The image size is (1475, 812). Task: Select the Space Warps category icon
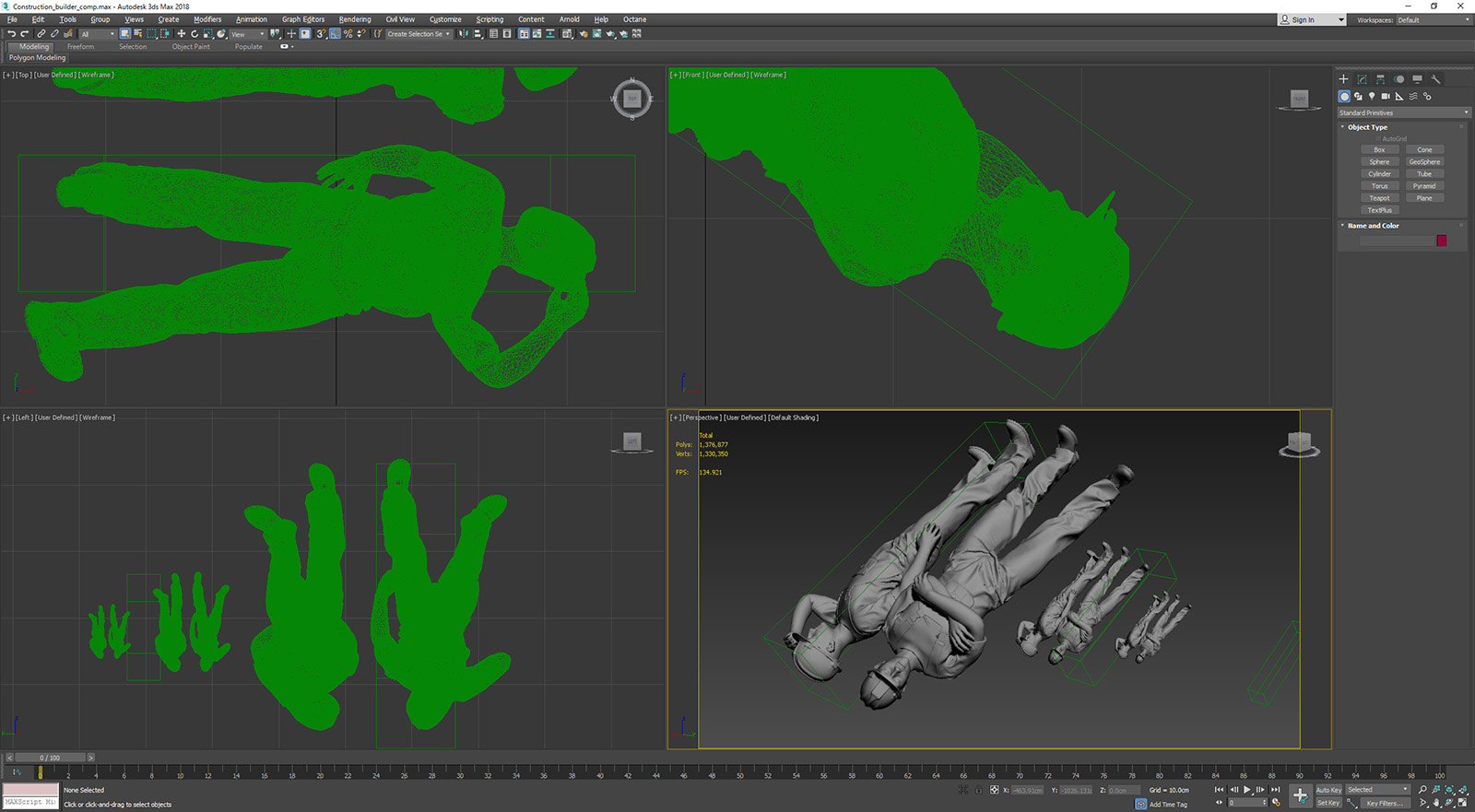point(1413,96)
